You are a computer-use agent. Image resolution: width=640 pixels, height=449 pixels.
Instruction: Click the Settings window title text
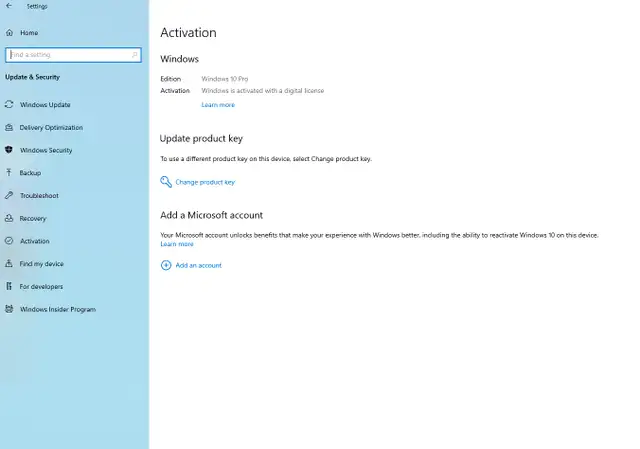(x=37, y=7)
